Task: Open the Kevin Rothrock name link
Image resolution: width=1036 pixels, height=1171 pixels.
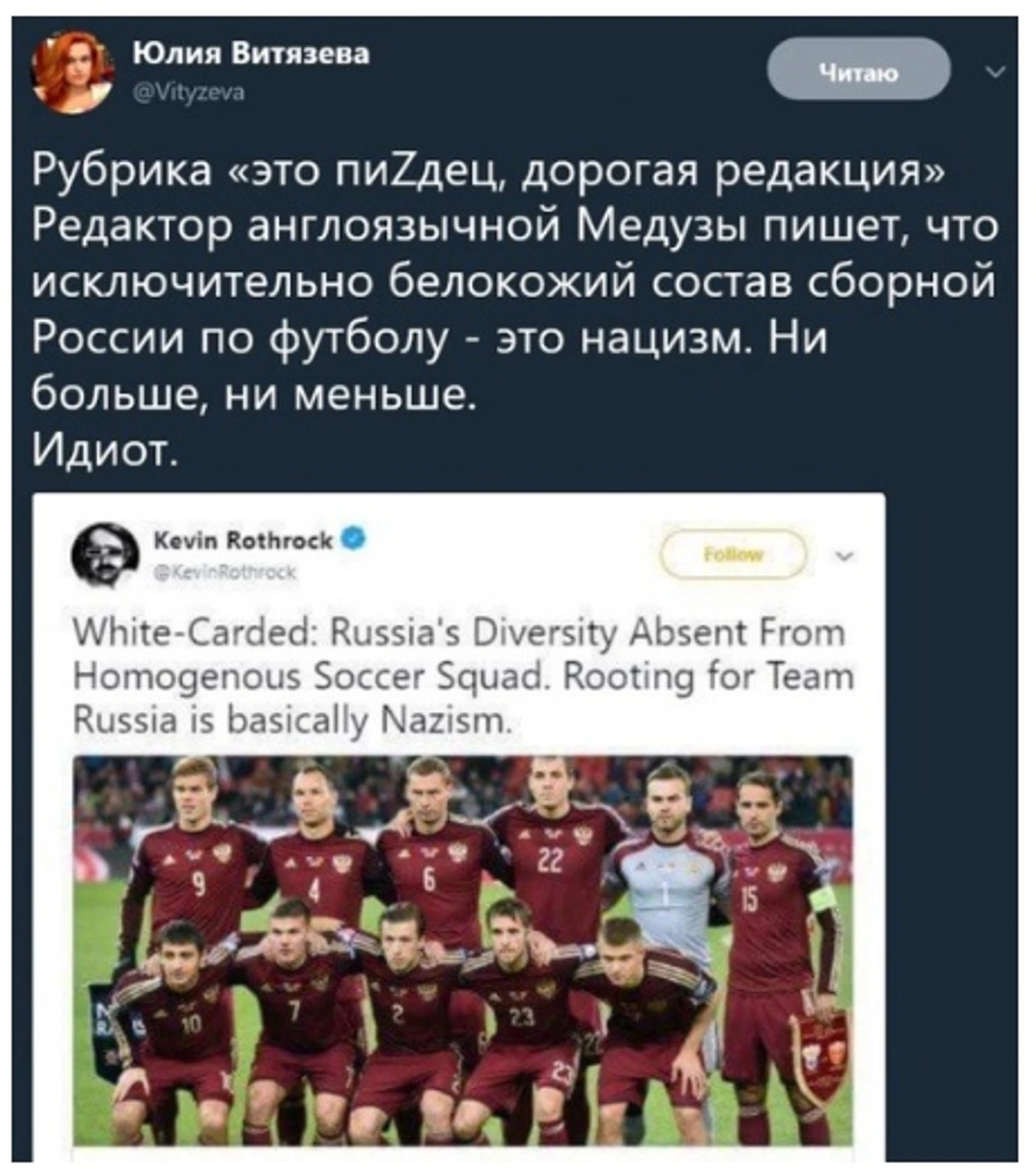Action: tap(243, 541)
